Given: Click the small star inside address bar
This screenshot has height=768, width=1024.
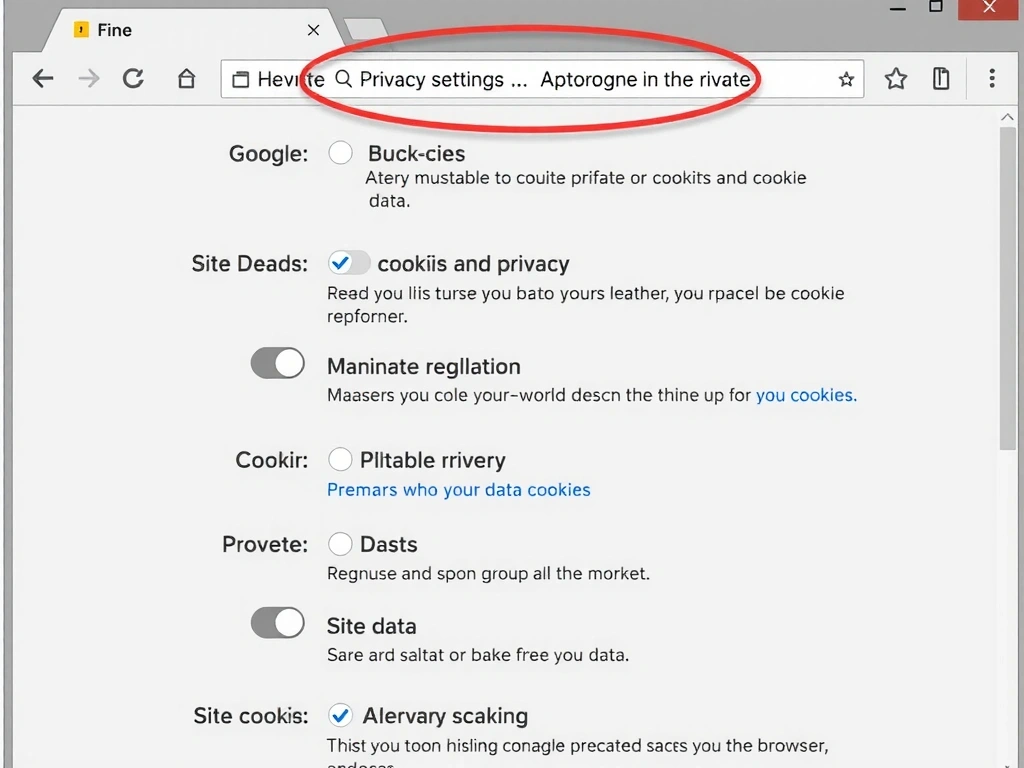Looking at the screenshot, I should coord(846,80).
